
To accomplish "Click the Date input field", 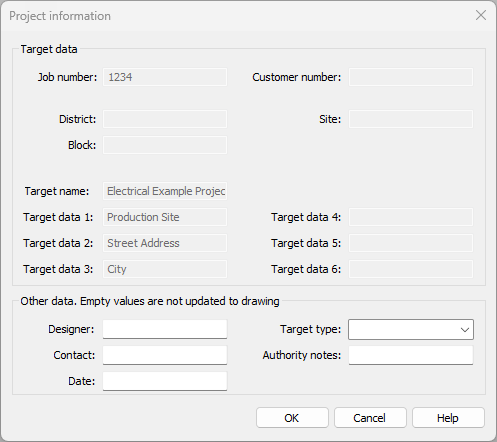I will 165,381.
